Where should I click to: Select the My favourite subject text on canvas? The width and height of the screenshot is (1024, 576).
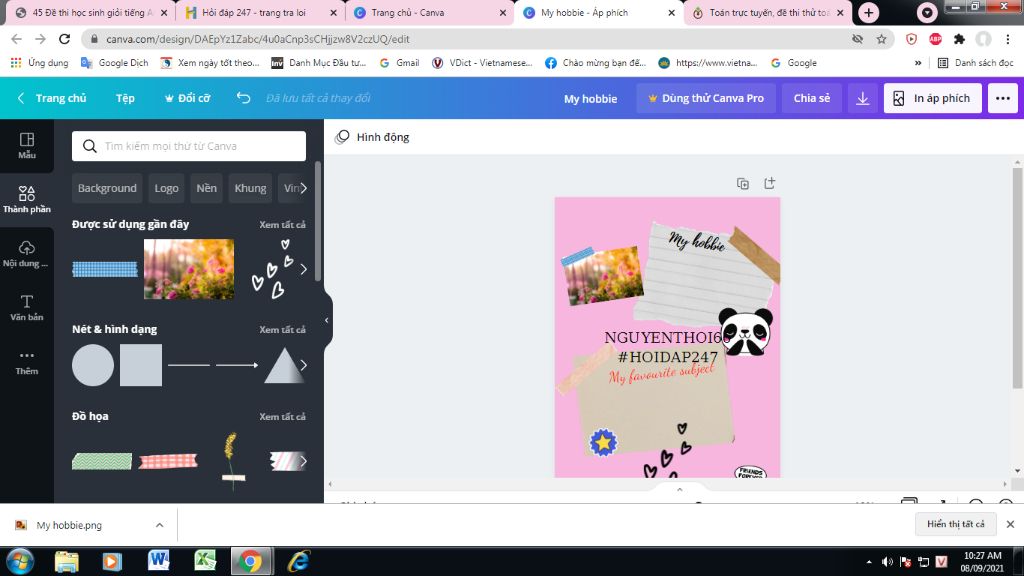coord(662,374)
